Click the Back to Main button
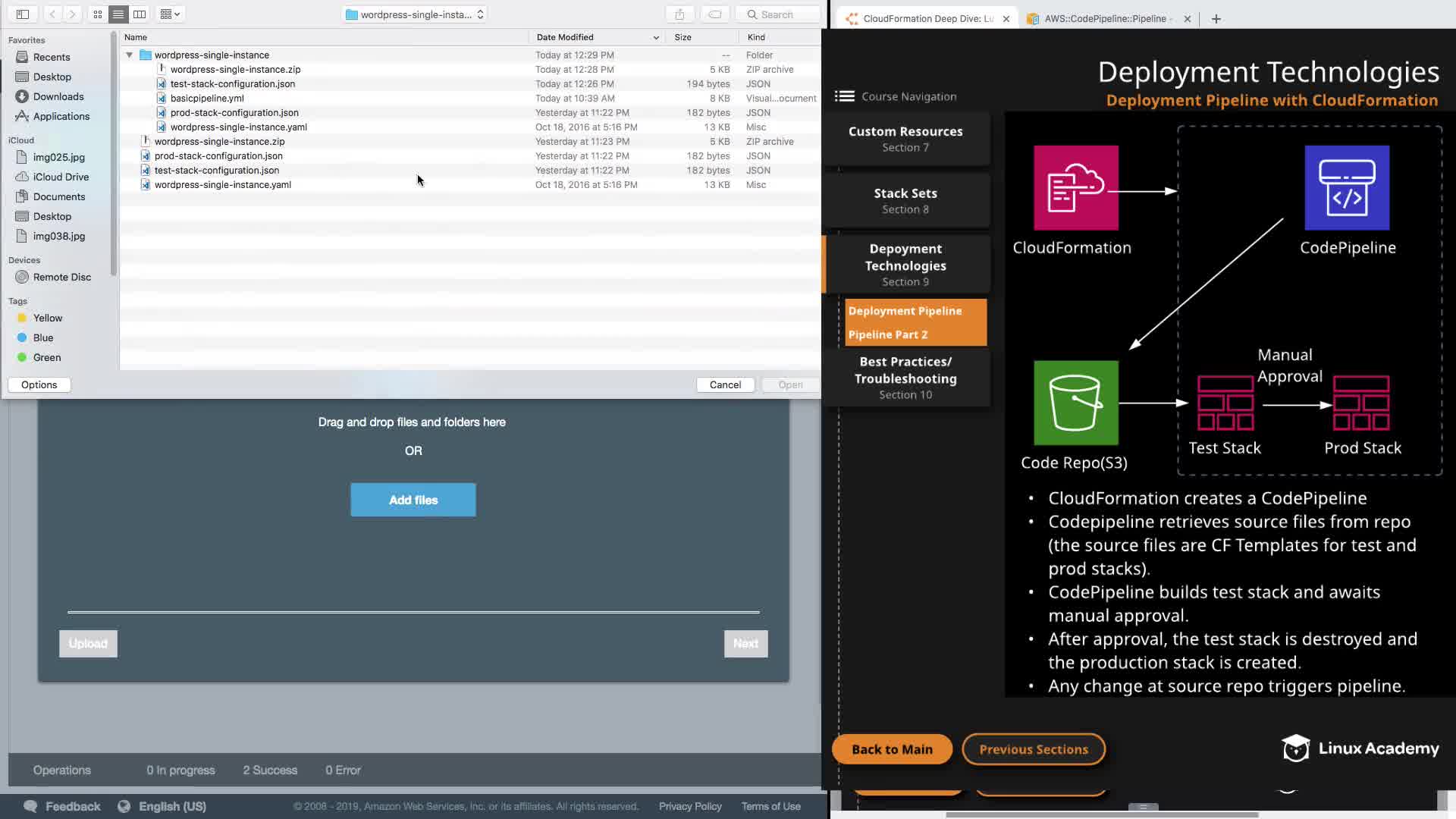The image size is (1456, 819). (x=892, y=749)
